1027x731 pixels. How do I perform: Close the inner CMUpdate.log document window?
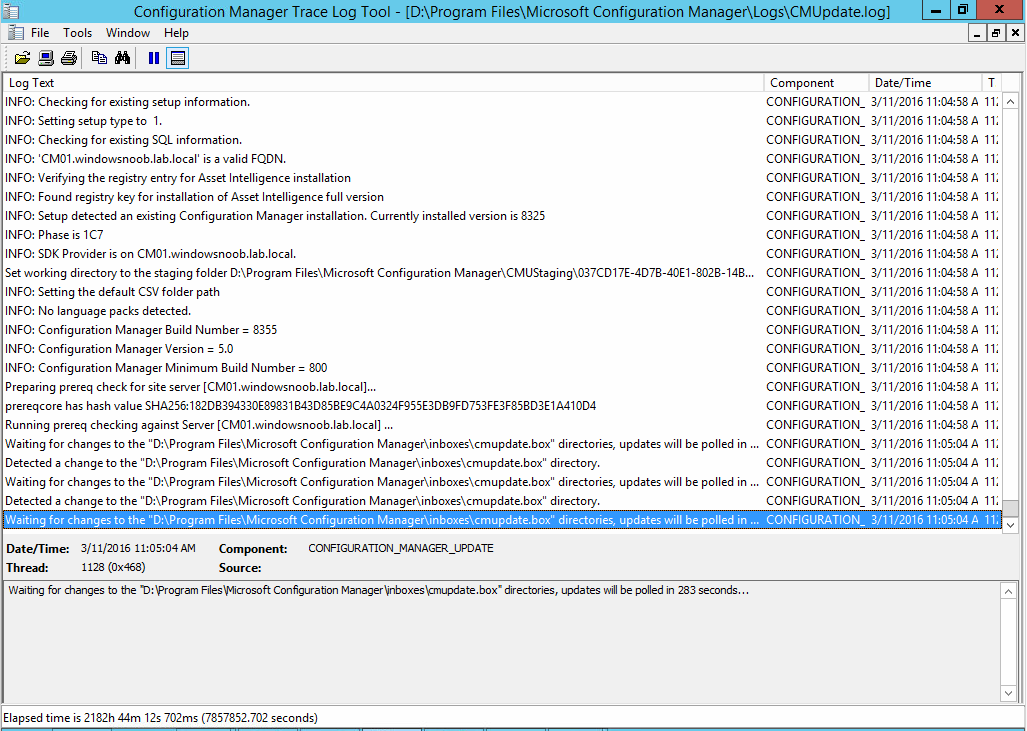point(1015,33)
